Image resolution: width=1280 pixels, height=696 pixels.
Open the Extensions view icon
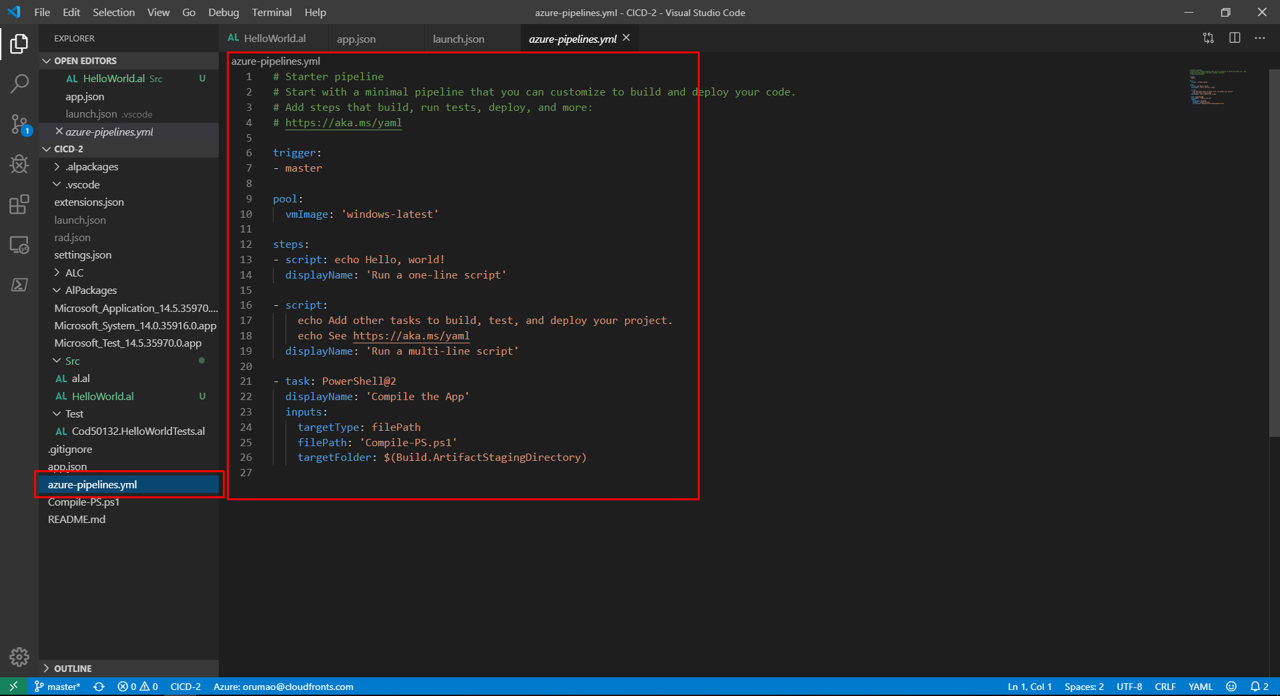tap(19, 204)
